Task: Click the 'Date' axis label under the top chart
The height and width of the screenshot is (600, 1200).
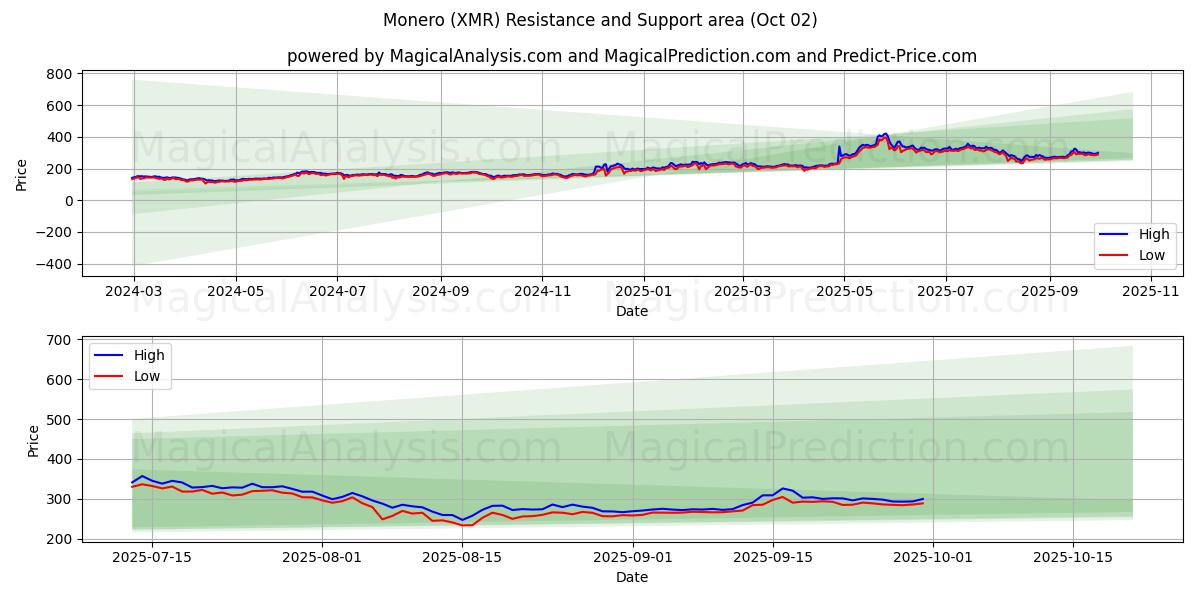Action: [632, 311]
